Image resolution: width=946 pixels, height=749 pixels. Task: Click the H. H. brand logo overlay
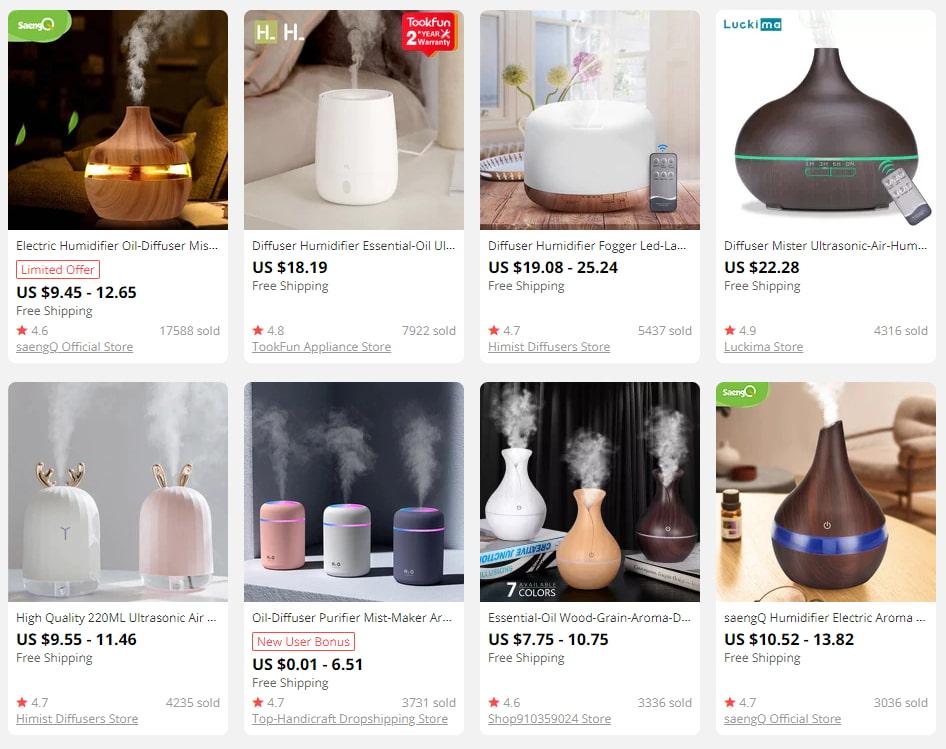click(279, 31)
